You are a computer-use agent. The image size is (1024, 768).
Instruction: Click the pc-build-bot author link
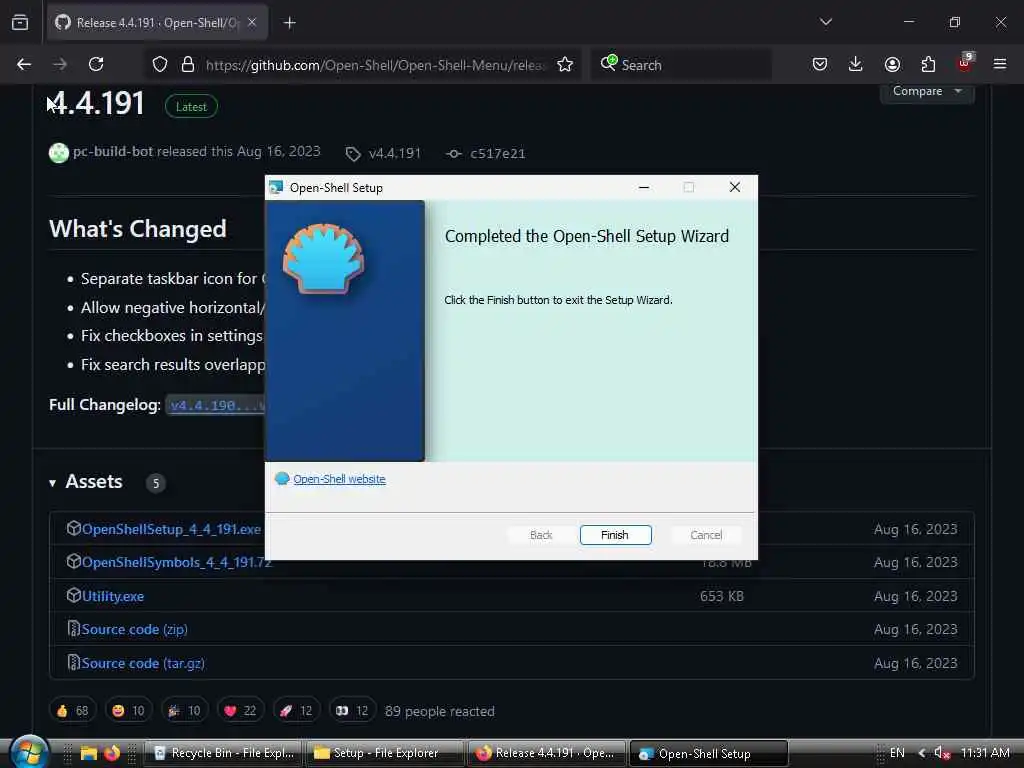(113, 152)
